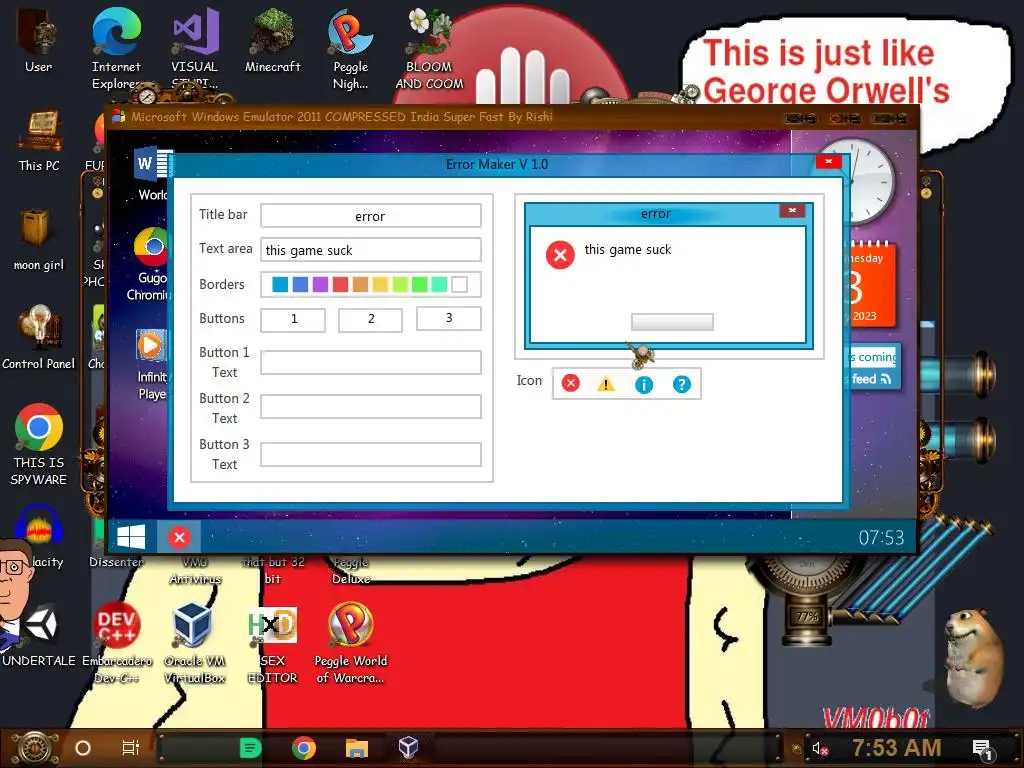
Task: Launch Peggle Nights desktop icon
Action: [x=351, y=49]
